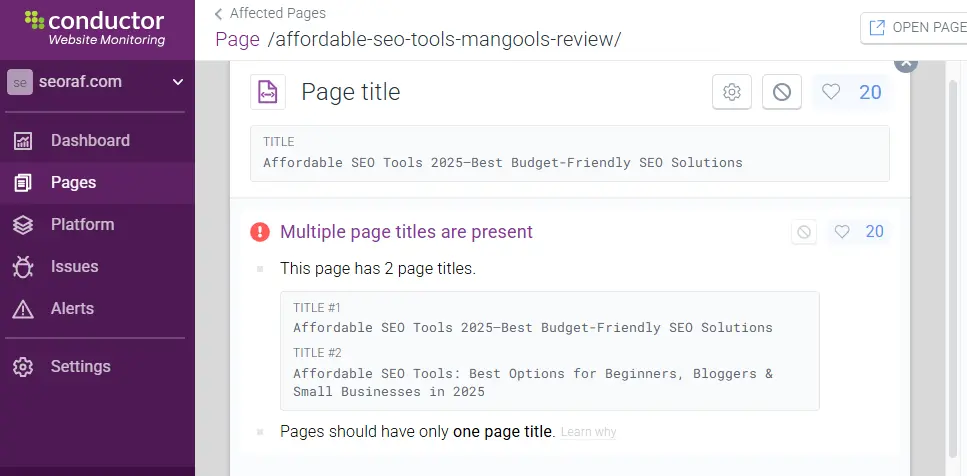Open the Multiple page titles are present issue
967x476 pixels.
406,232
